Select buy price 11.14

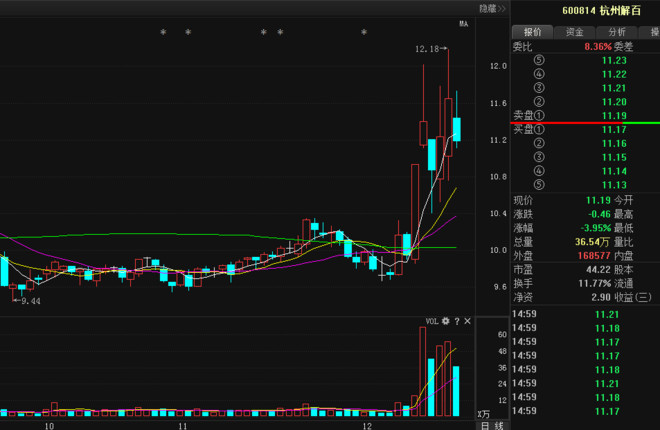tap(614, 171)
